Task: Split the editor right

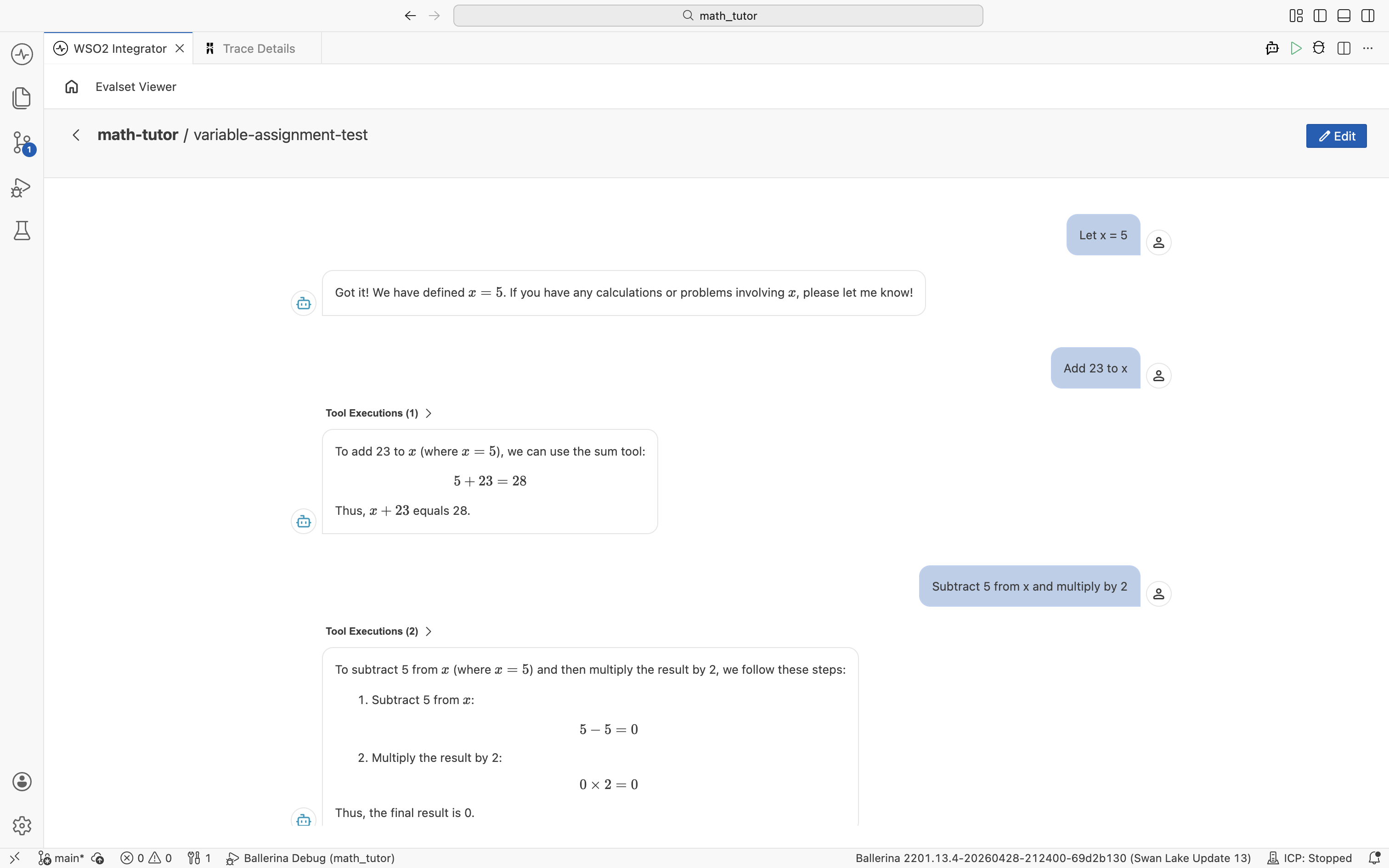Action: [x=1344, y=48]
